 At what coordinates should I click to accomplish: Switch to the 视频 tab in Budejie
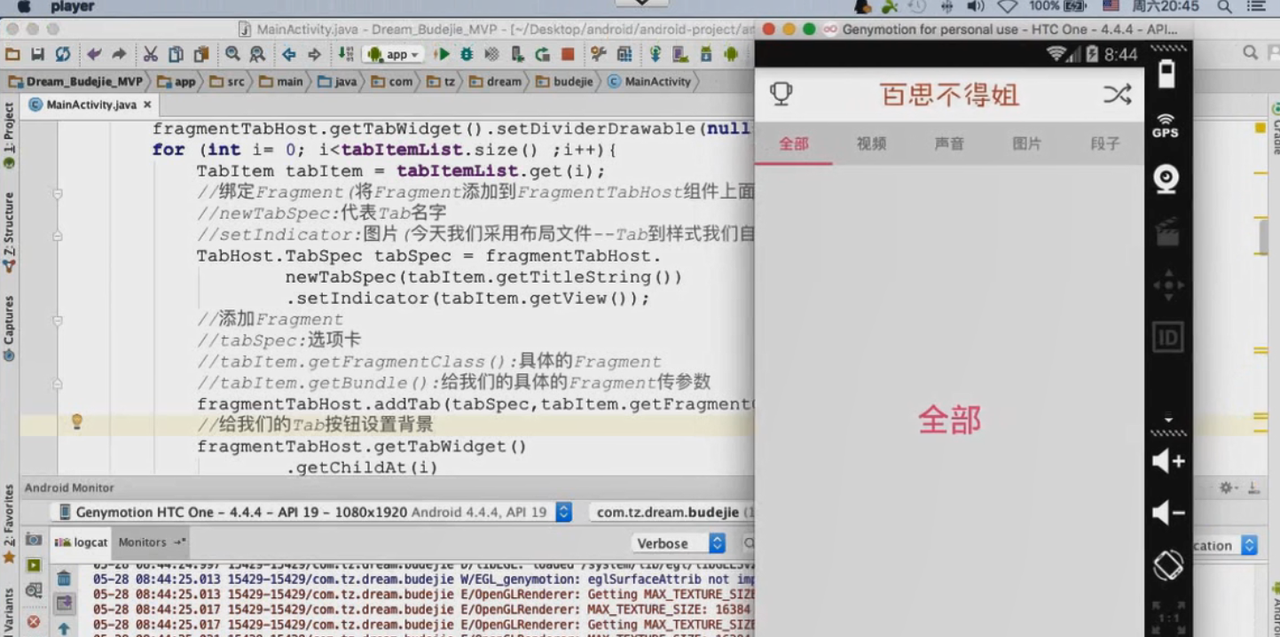870,144
